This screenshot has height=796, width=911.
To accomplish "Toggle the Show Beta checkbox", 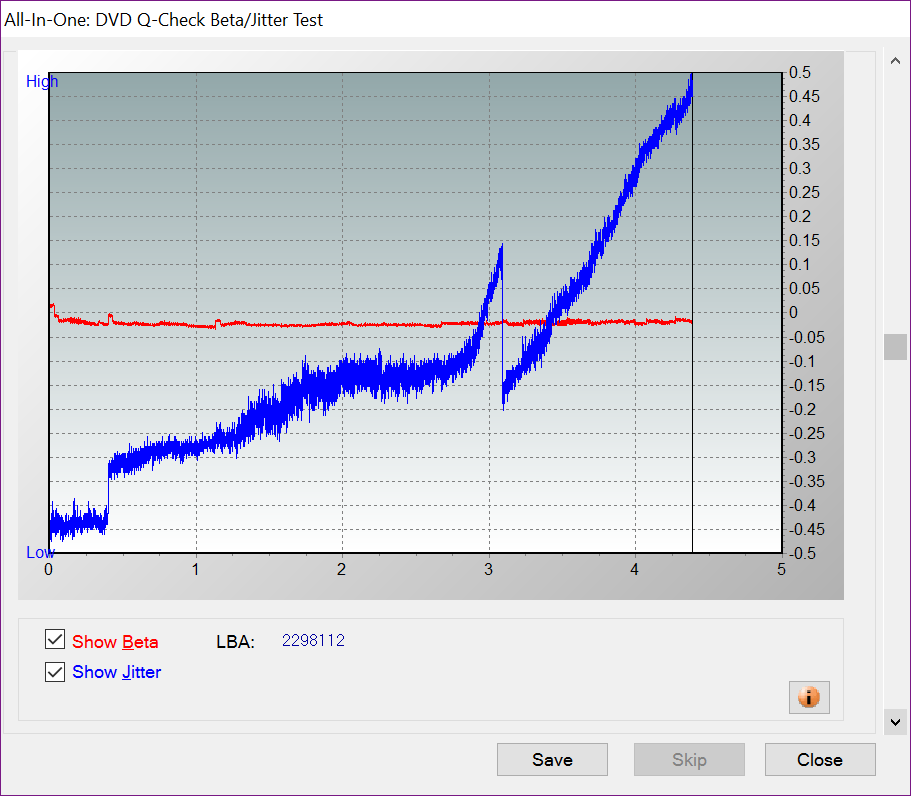I will point(55,641).
